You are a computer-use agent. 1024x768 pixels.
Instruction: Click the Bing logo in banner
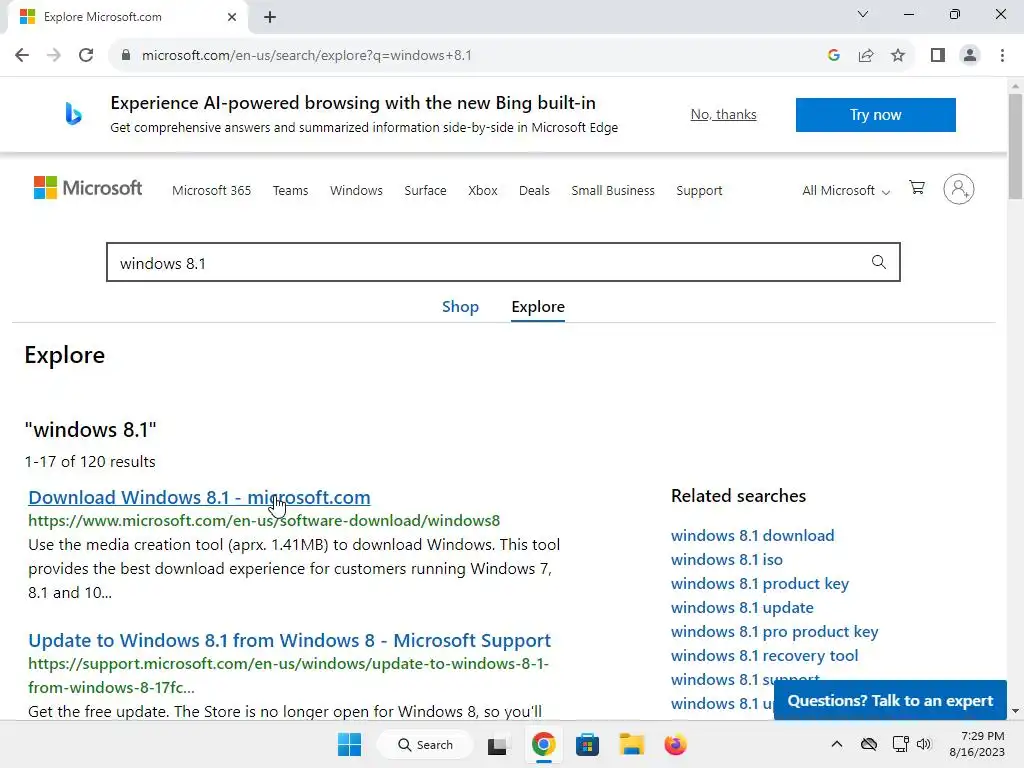[x=74, y=114]
